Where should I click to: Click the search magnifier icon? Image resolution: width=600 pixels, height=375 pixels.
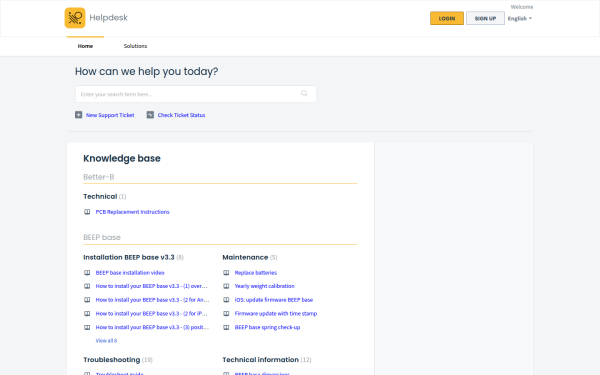(304, 93)
